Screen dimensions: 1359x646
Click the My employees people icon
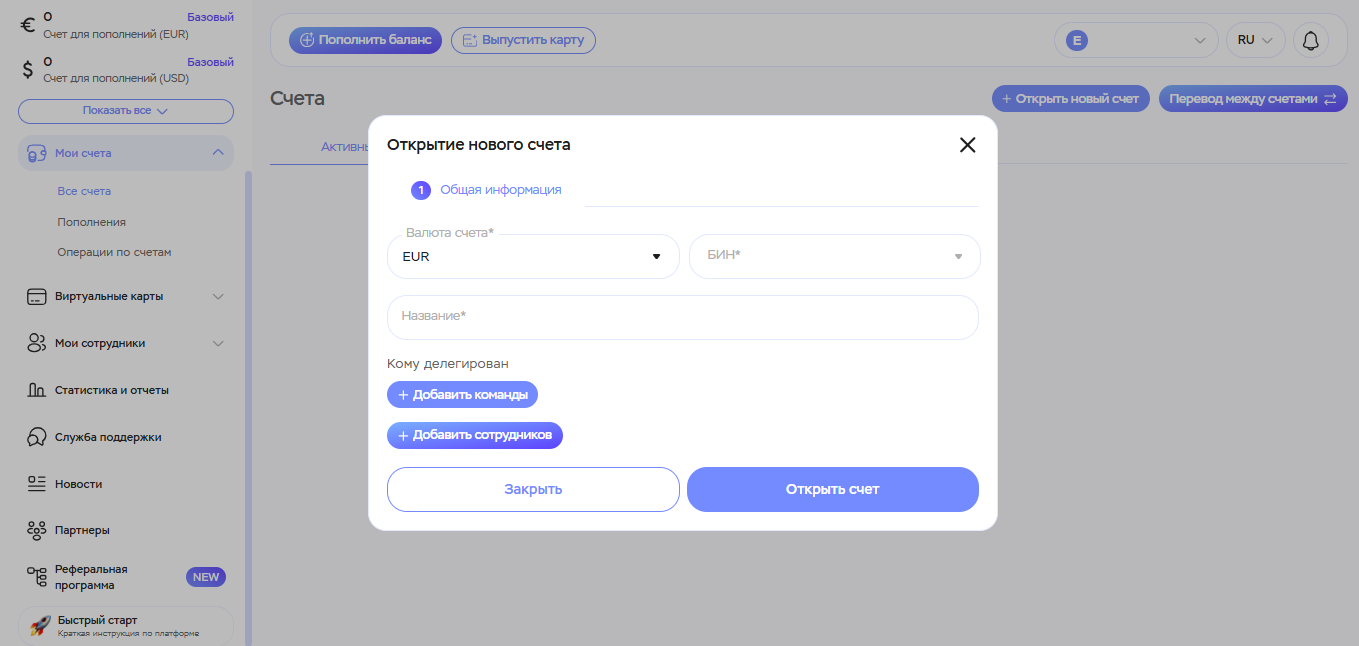pos(37,344)
